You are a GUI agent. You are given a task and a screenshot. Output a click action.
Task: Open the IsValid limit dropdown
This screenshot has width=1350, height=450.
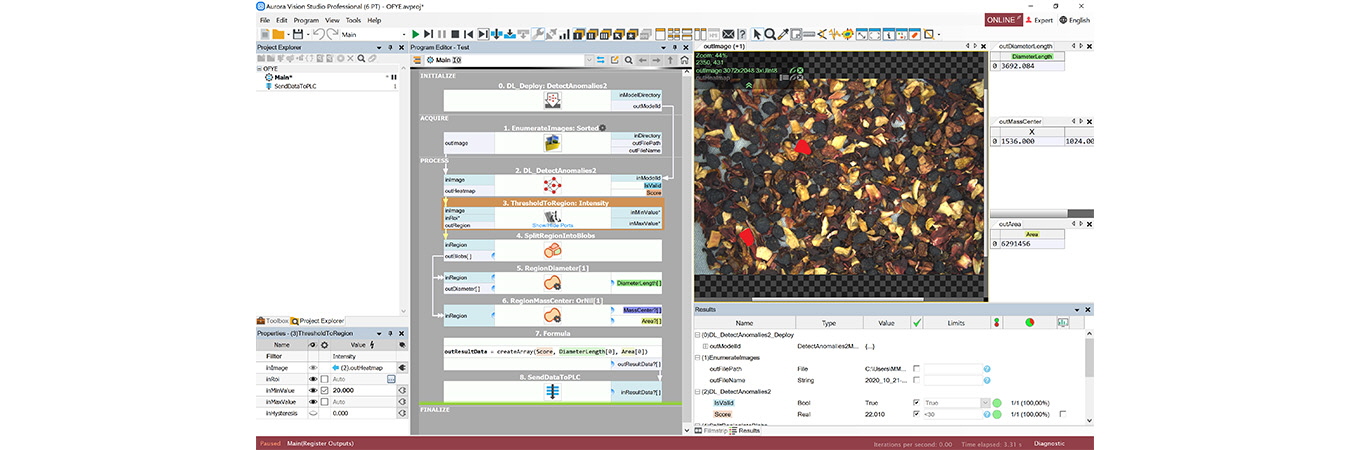(985, 403)
